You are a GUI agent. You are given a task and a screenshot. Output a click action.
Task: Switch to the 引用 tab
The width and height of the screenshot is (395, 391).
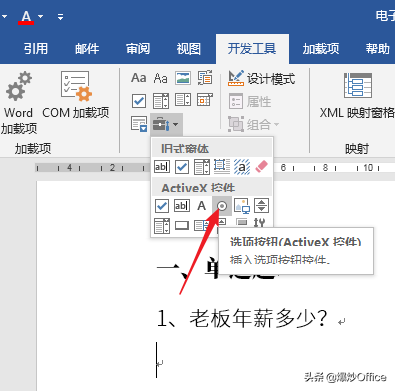coord(36,49)
